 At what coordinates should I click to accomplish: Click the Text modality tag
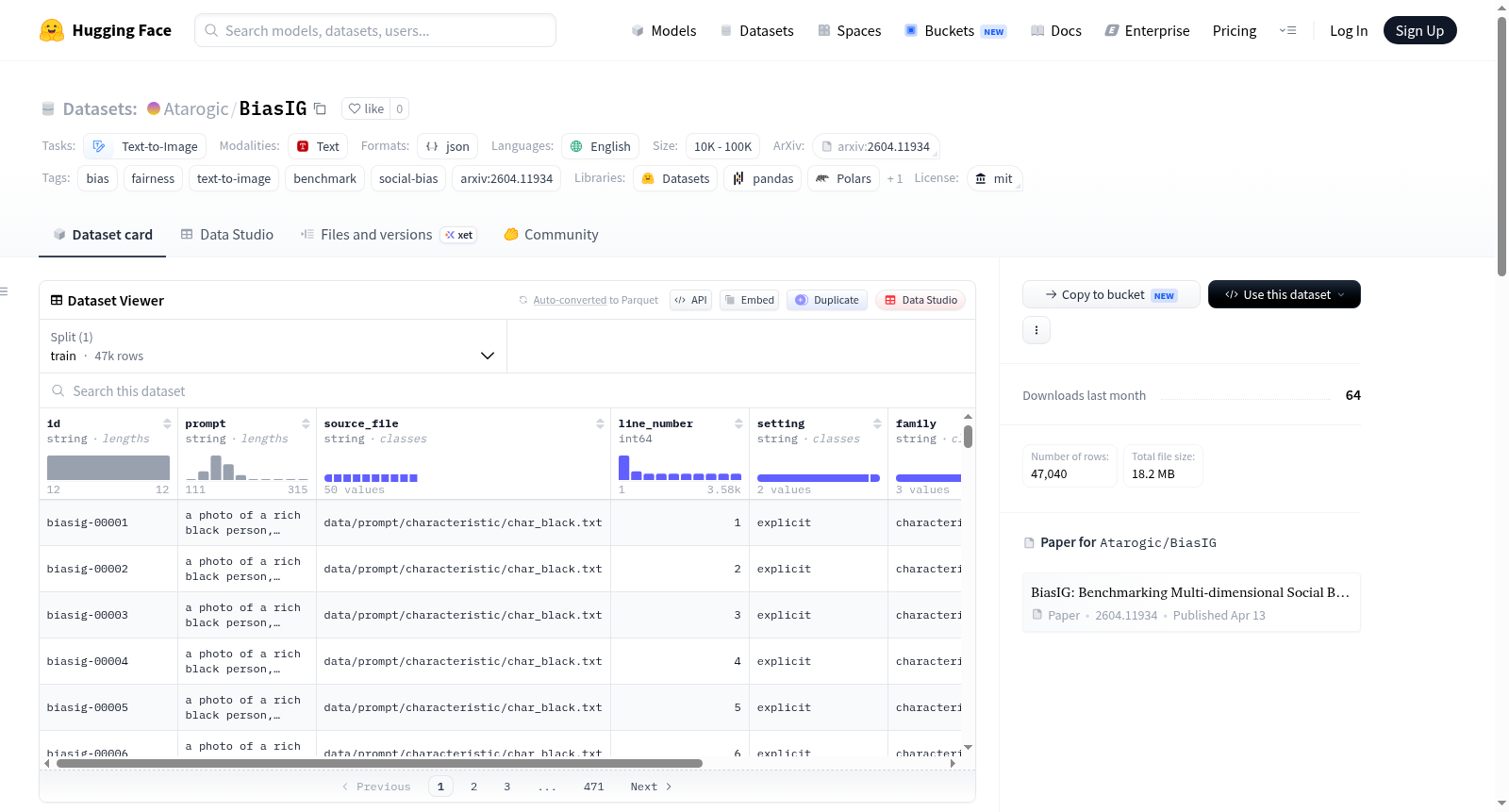318,146
